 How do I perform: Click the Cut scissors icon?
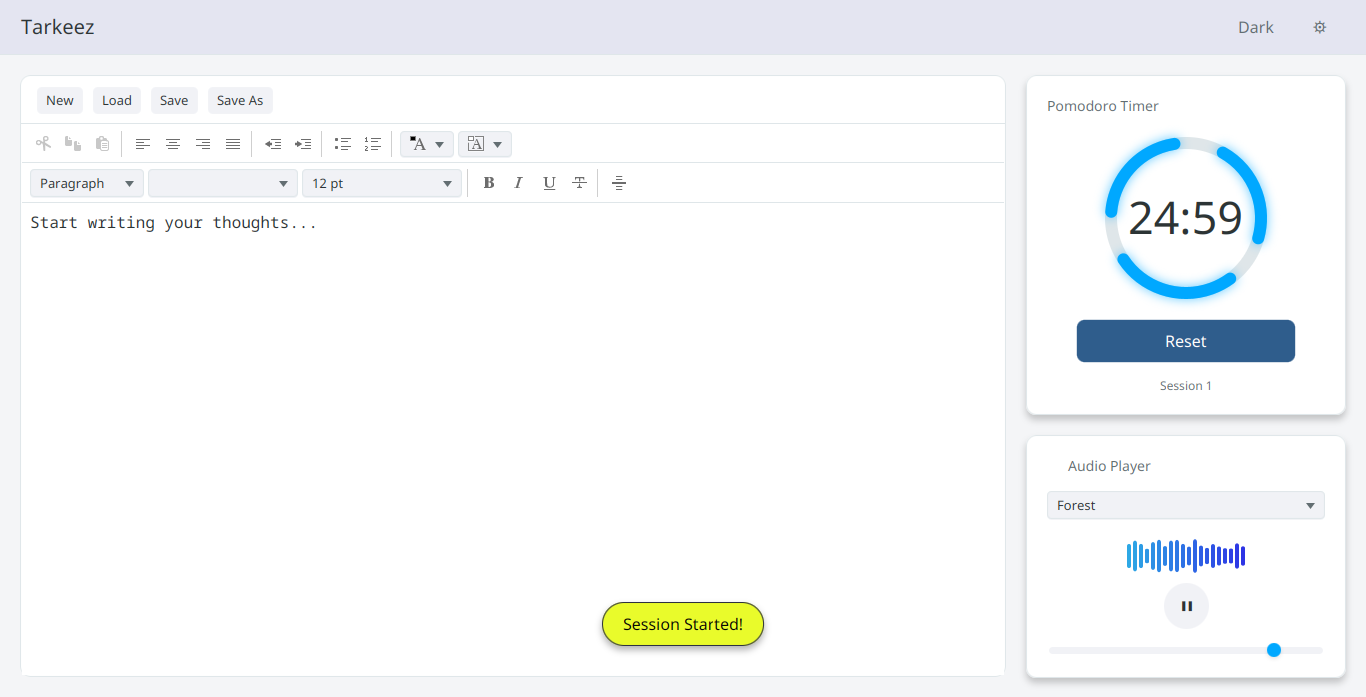pos(43,144)
